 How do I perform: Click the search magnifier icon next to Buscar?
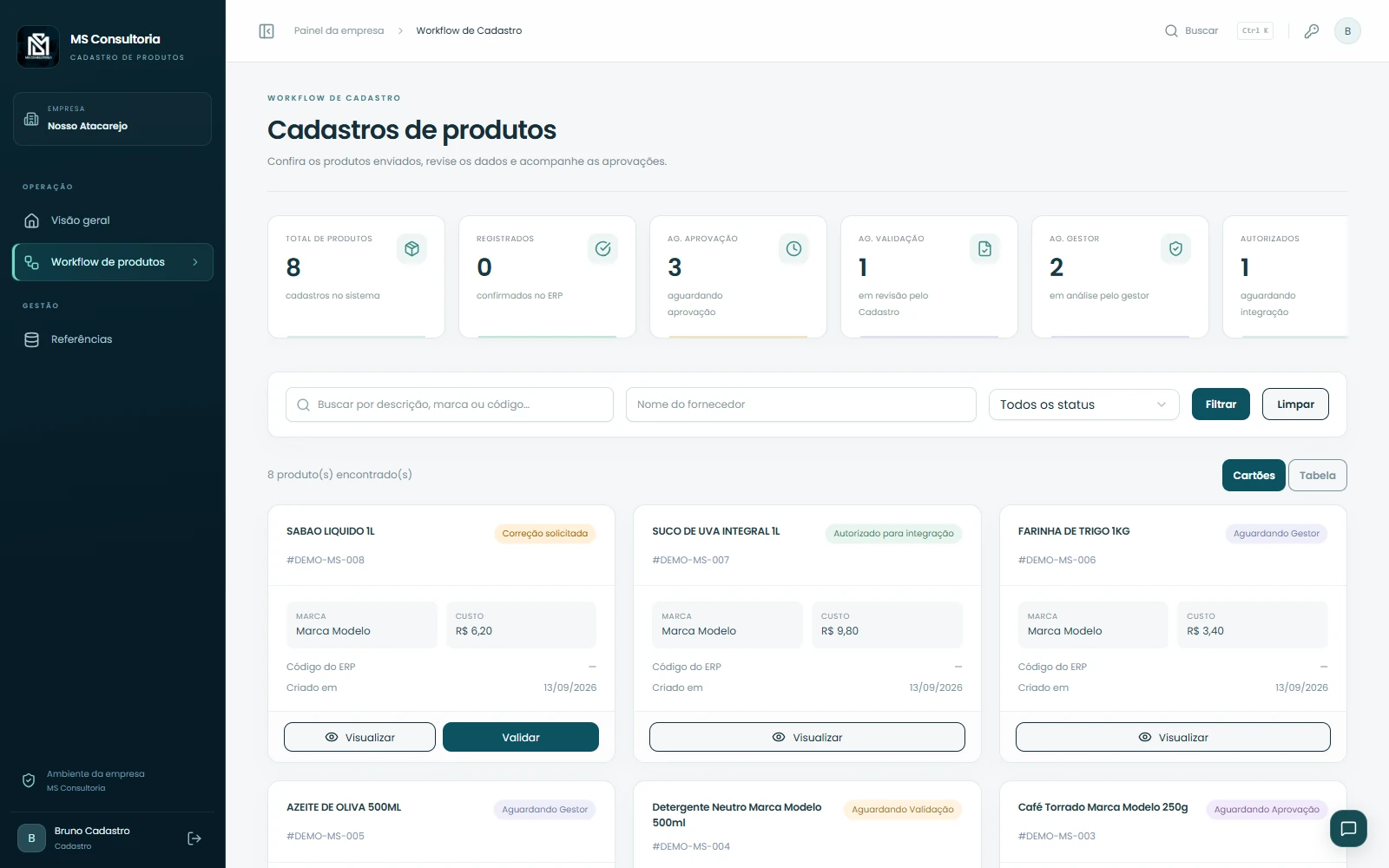1171,31
